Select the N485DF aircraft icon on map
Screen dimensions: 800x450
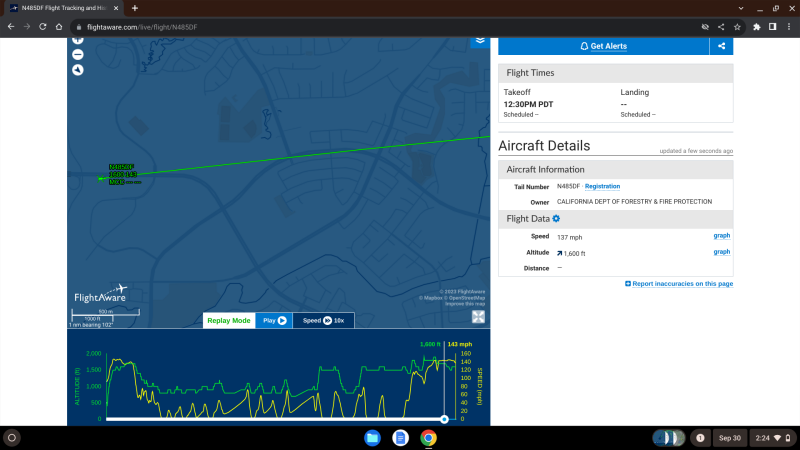[x=101, y=179]
